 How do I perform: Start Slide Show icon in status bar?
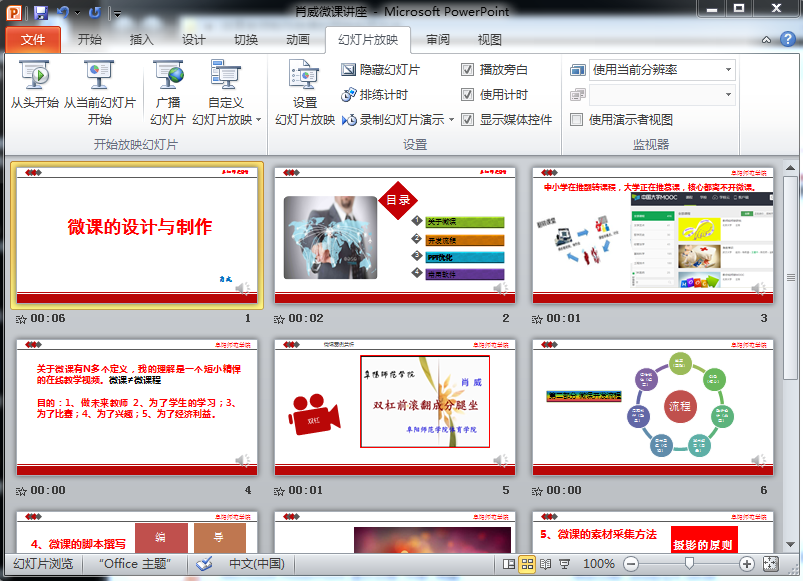click(564, 564)
